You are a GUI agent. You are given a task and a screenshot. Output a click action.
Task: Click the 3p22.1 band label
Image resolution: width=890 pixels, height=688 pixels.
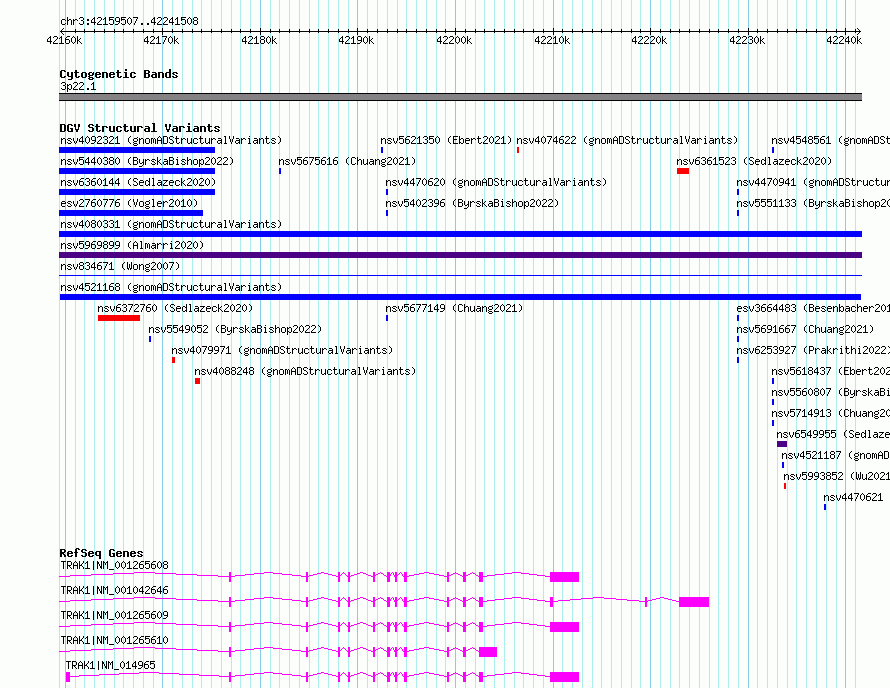pos(78,86)
